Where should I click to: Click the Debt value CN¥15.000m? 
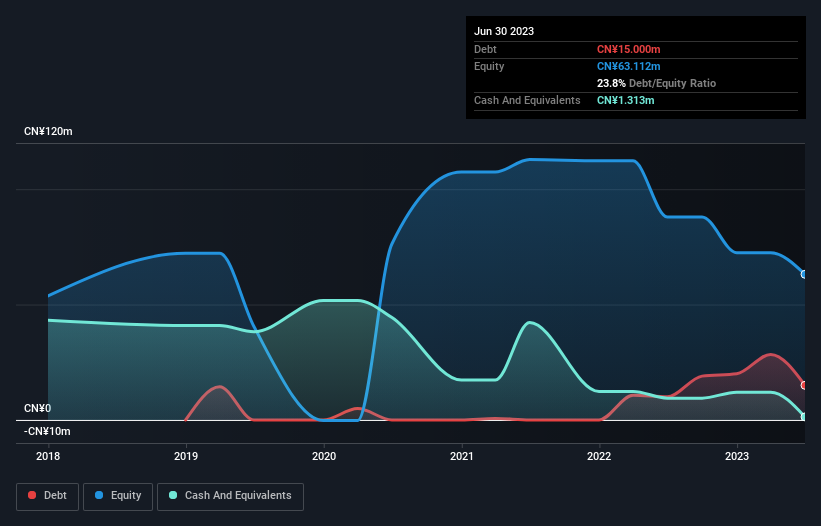tap(628, 49)
